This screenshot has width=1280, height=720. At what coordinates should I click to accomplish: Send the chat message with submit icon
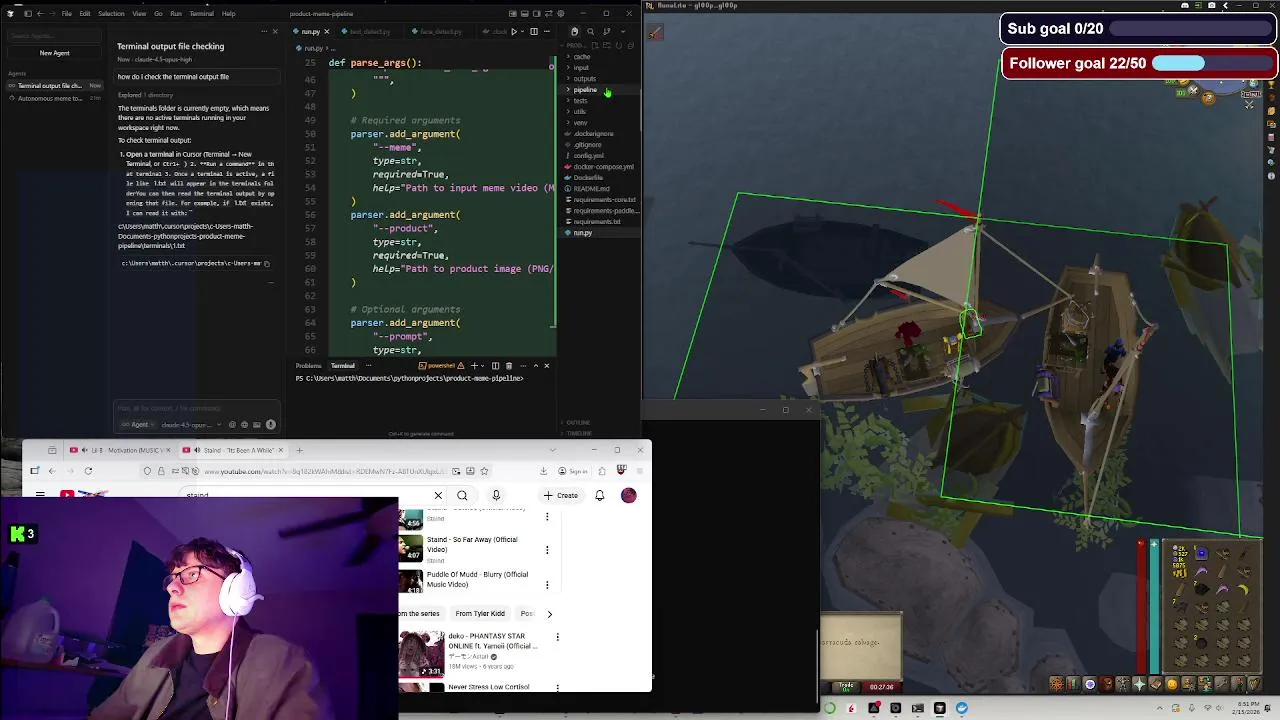[270, 425]
